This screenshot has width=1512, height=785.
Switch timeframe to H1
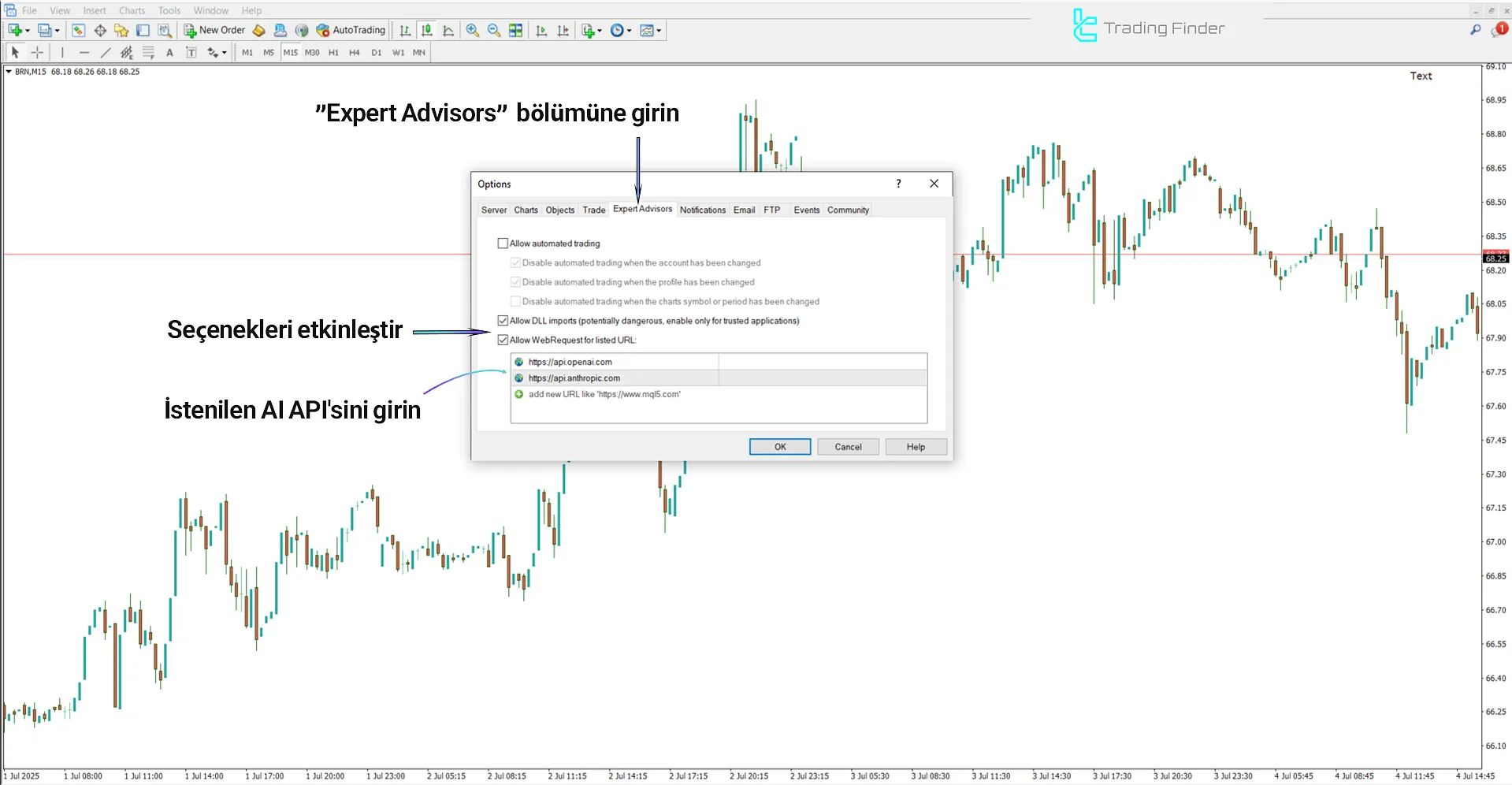(x=333, y=52)
